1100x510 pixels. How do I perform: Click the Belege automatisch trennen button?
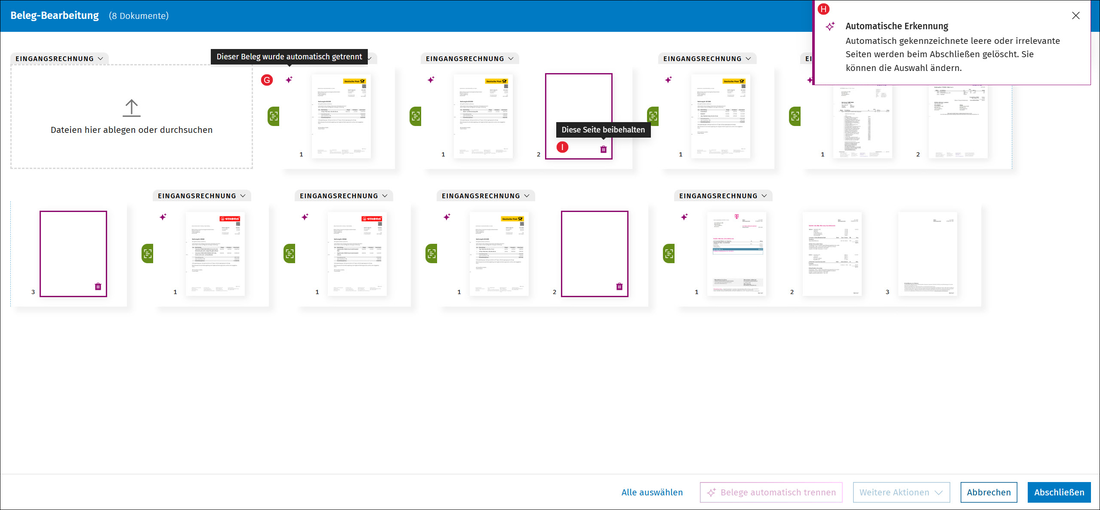[771, 492]
